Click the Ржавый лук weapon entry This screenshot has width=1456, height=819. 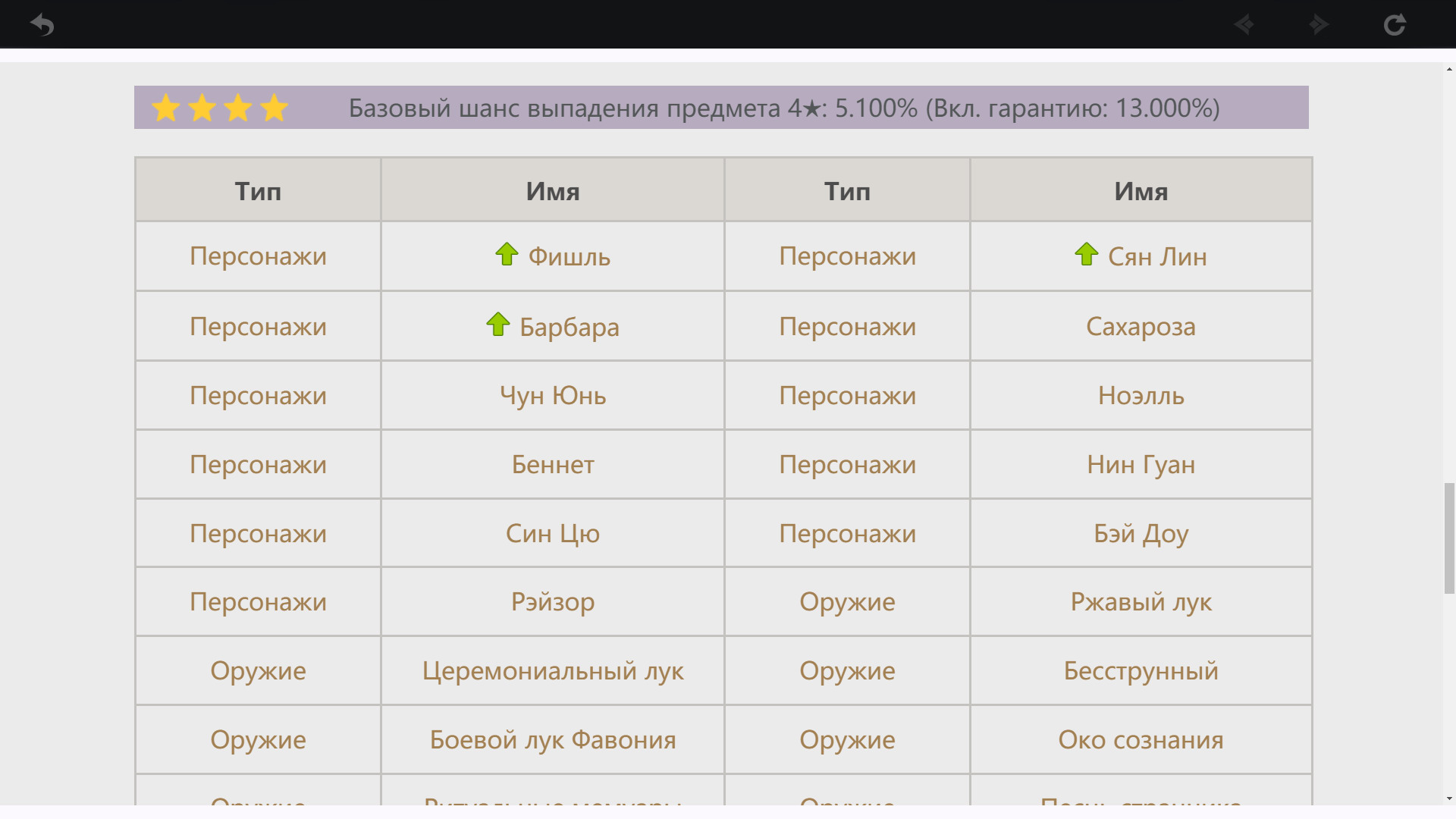pyautogui.click(x=1141, y=602)
